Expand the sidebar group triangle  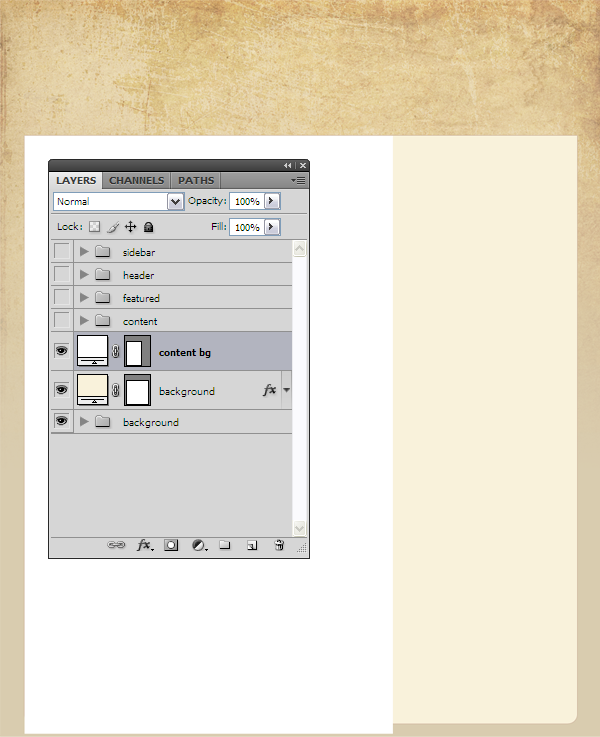coord(84,251)
